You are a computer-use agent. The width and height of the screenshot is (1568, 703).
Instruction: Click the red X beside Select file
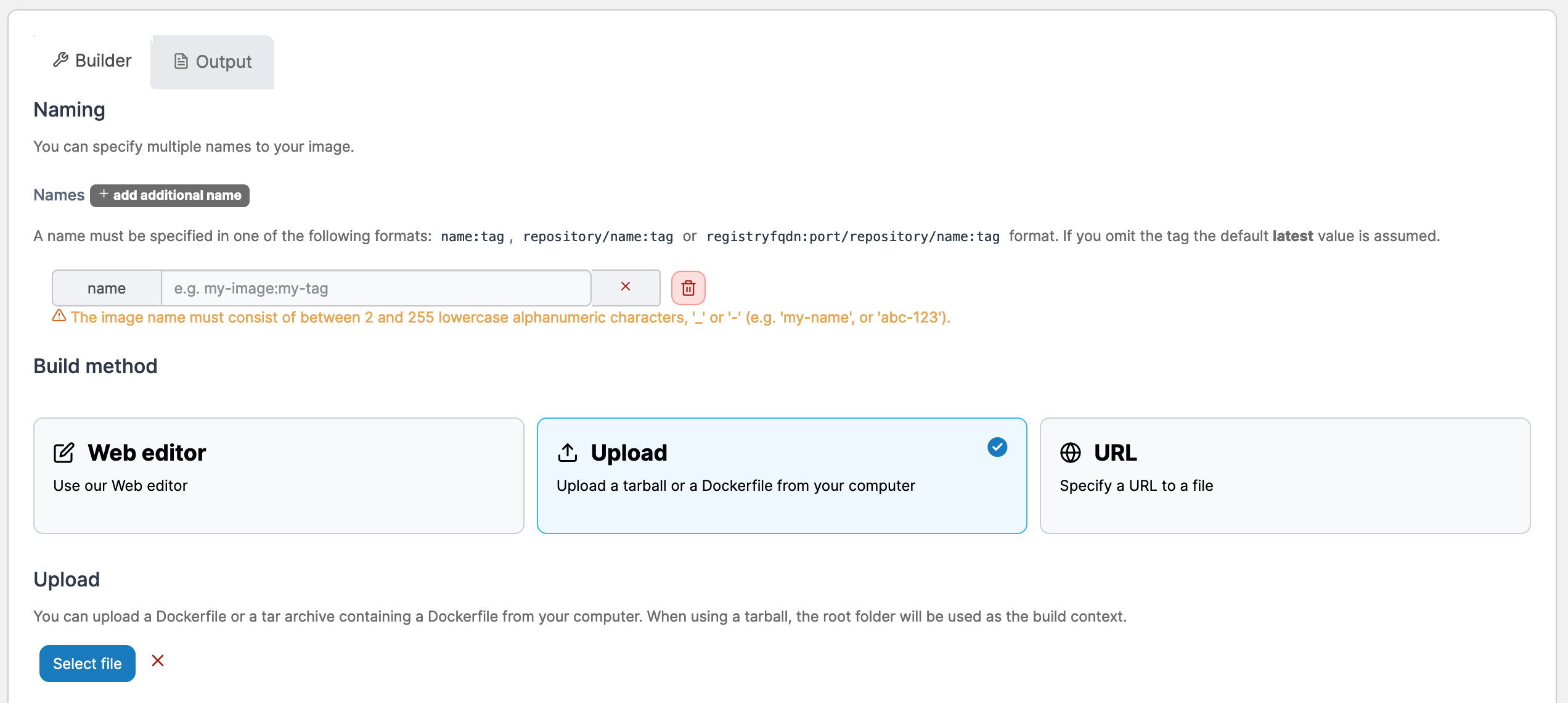pyautogui.click(x=158, y=661)
